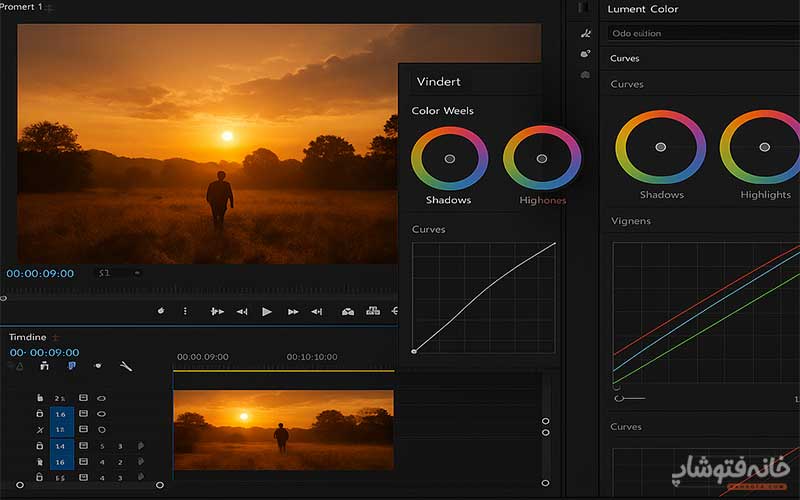Screen dimensions: 800x500
Task: Switch to the Promert 1 tab
Action: click(21, 7)
